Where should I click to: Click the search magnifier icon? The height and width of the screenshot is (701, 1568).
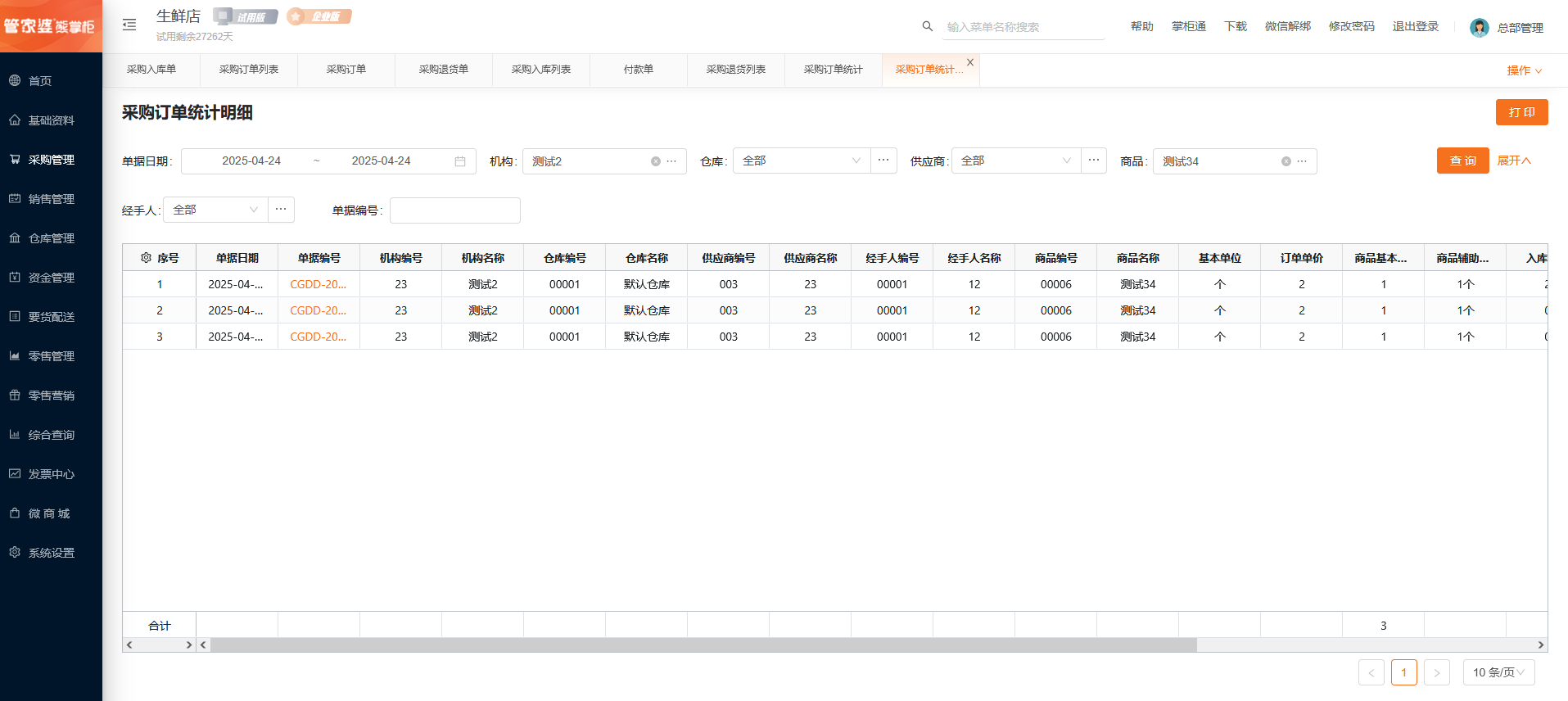tap(927, 26)
